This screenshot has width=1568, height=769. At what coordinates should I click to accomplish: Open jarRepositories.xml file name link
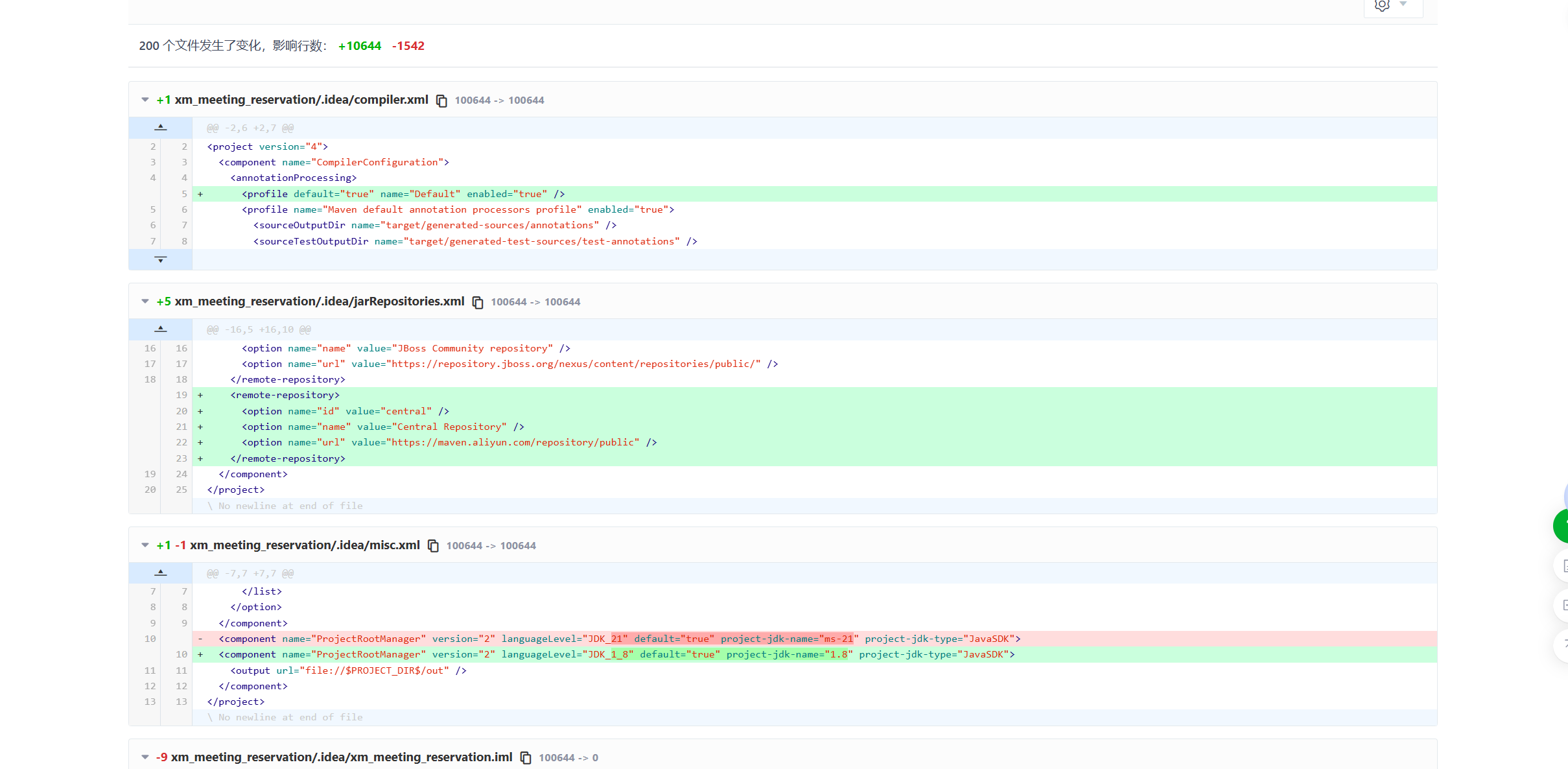[x=319, y=302]
